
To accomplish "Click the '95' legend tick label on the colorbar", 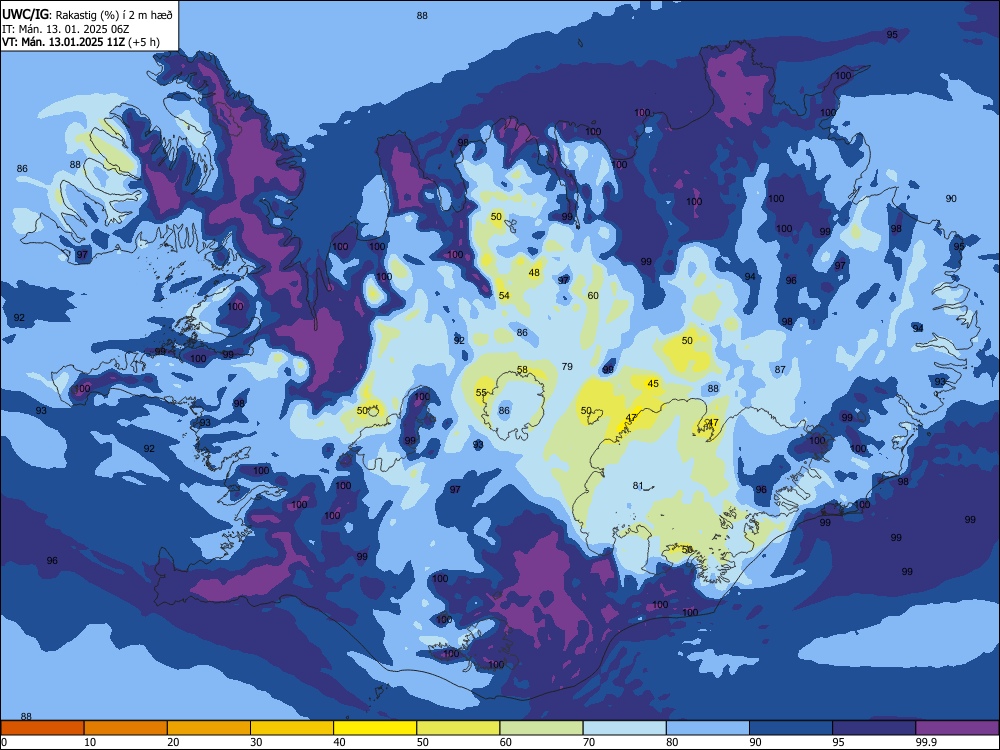I will 838,742.
